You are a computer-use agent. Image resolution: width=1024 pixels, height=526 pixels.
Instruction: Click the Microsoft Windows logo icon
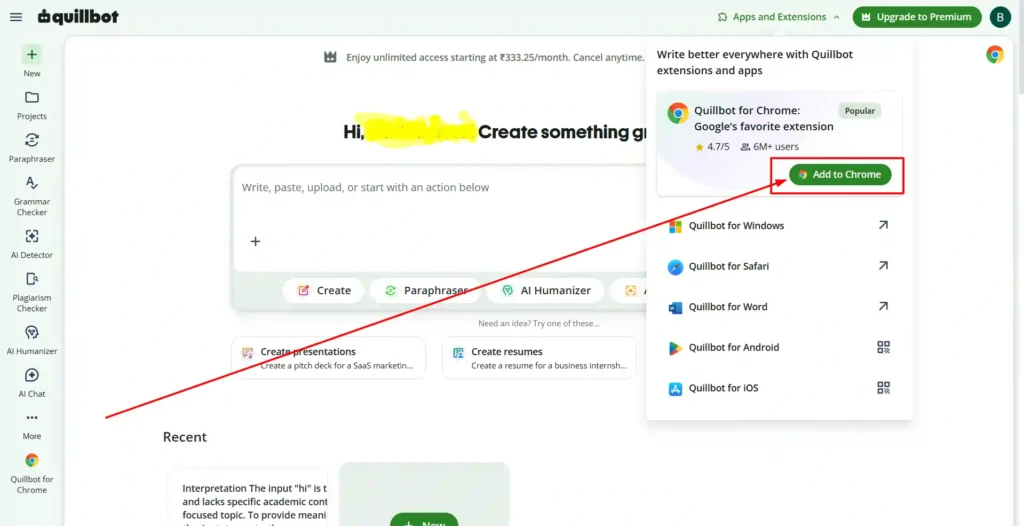click(x=675, y=226)
